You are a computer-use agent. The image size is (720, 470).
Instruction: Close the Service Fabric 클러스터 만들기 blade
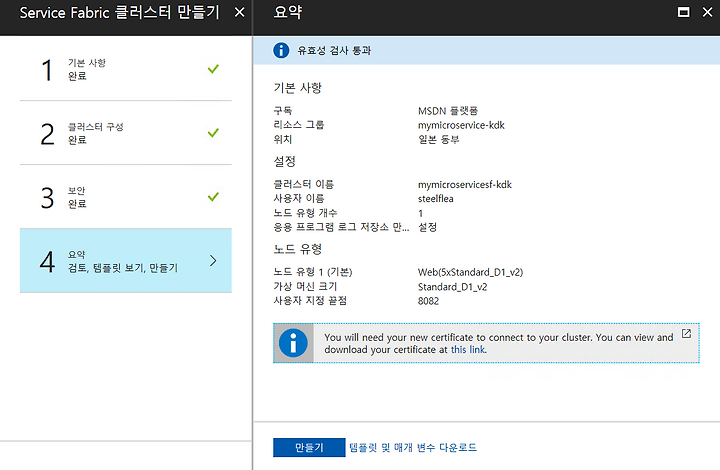click(x=240, y=12)
